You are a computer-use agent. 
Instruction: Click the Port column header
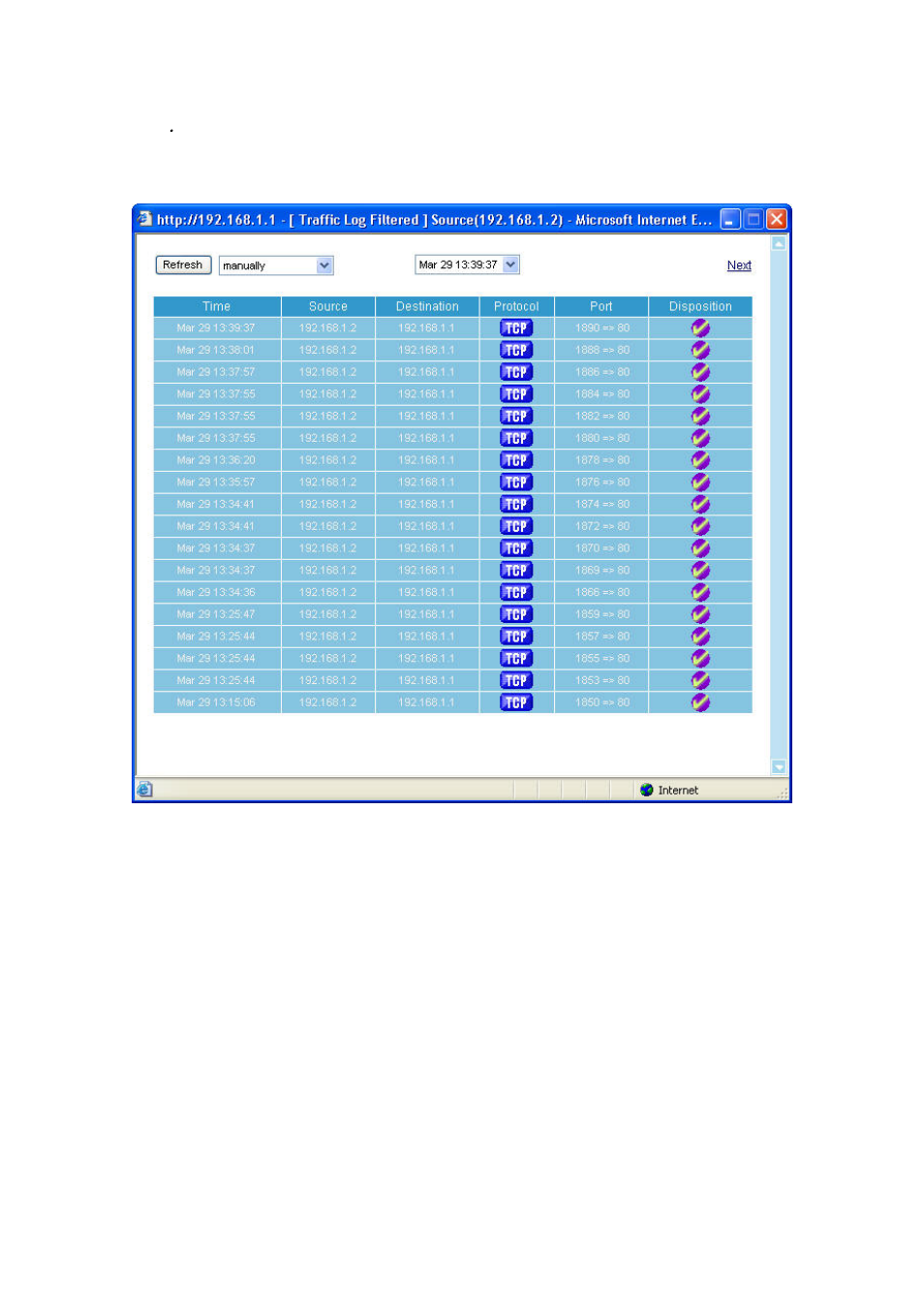pos(601,306)
